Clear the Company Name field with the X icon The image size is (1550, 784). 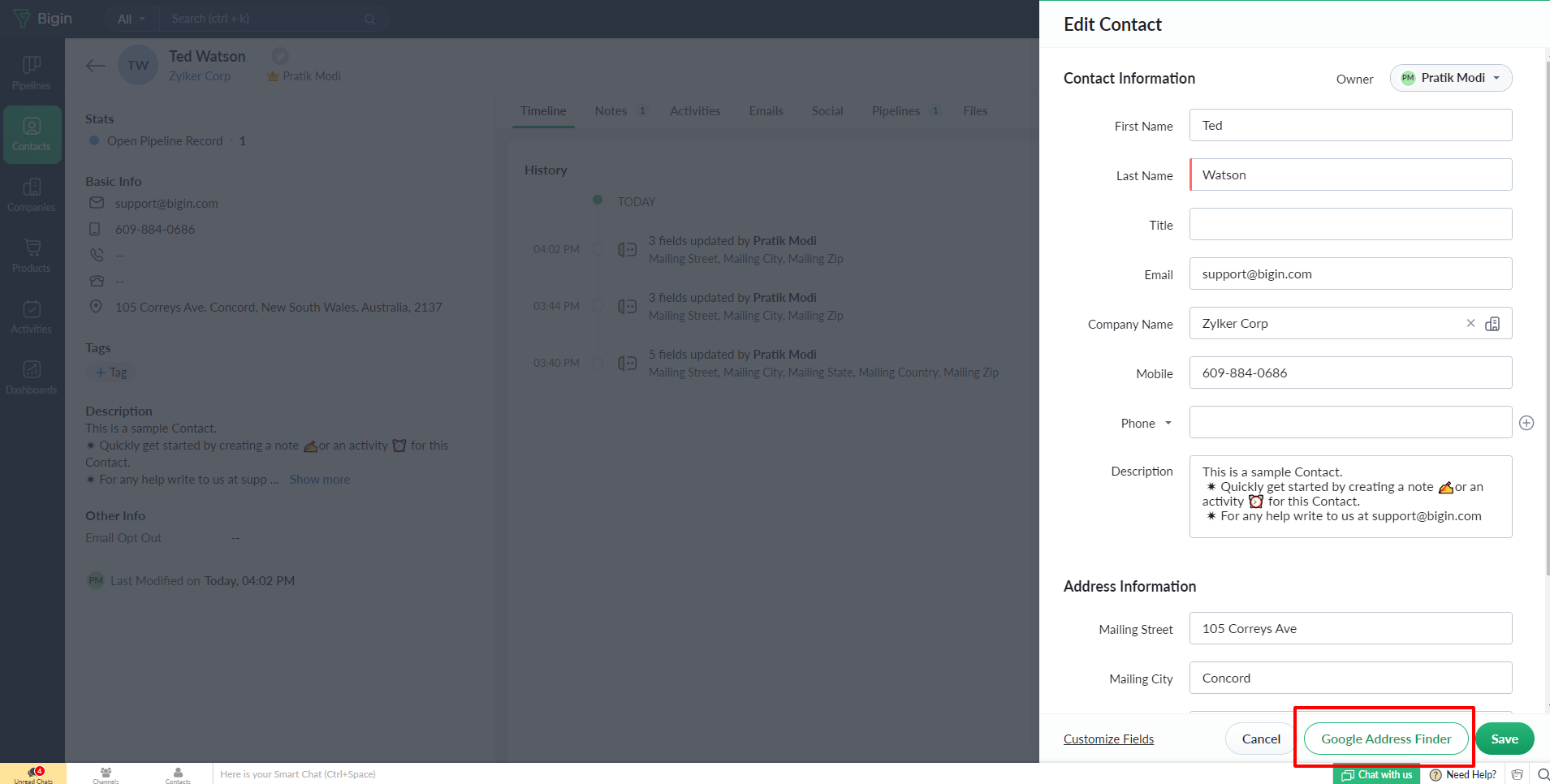(1470, 323)
